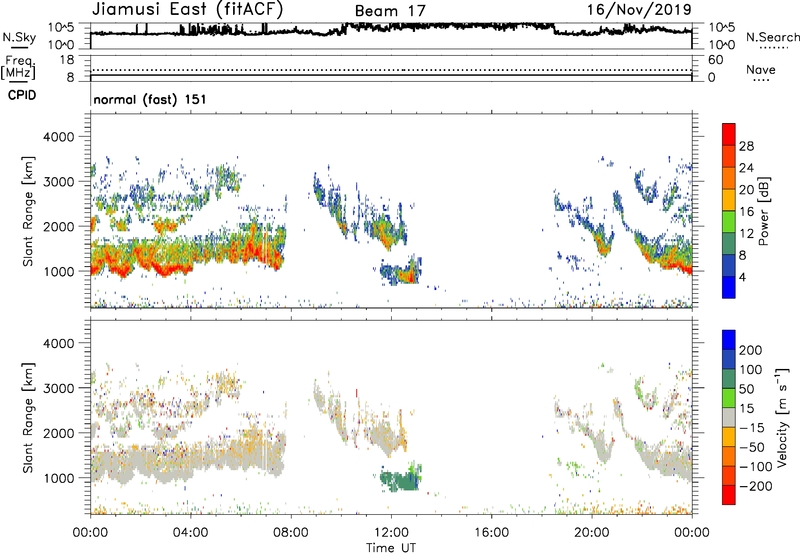Screen dimensions: 800x554
Task: Click power colorbar label "24"
Action: pyautogui.click(x=746, y=168)
